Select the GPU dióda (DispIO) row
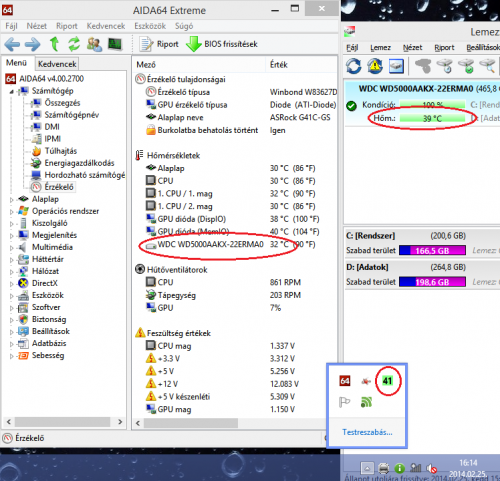This screenshot has width=500, height=481. [x=233, y=219]
